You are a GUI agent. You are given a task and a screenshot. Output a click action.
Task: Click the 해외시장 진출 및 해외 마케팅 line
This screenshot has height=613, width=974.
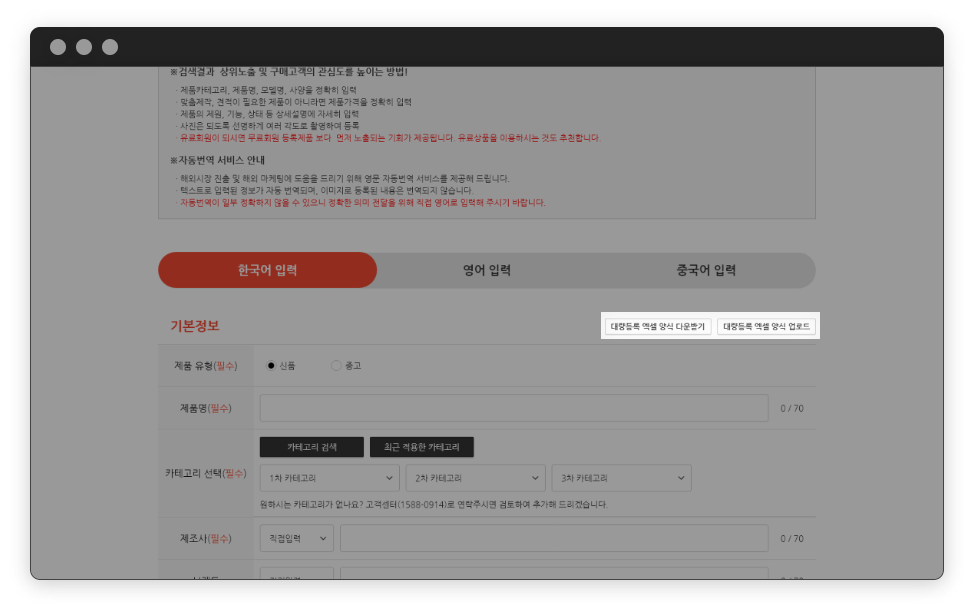pos(345,179)
